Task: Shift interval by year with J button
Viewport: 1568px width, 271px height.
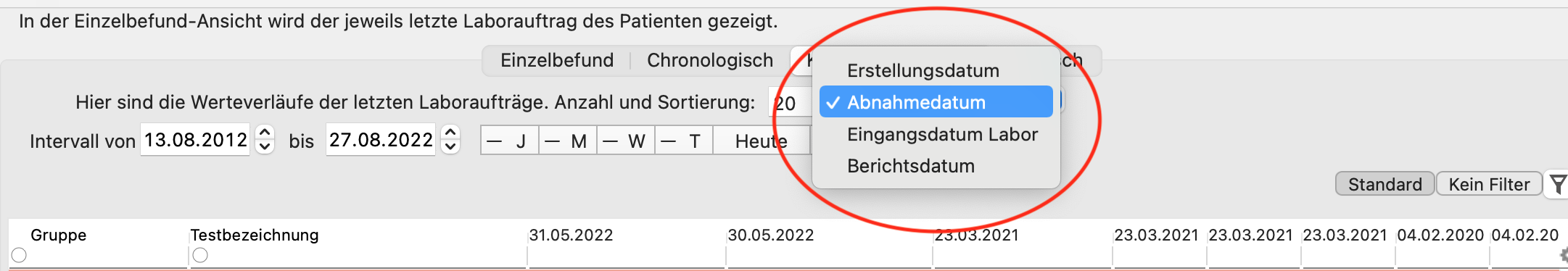Action: (510, 141)
